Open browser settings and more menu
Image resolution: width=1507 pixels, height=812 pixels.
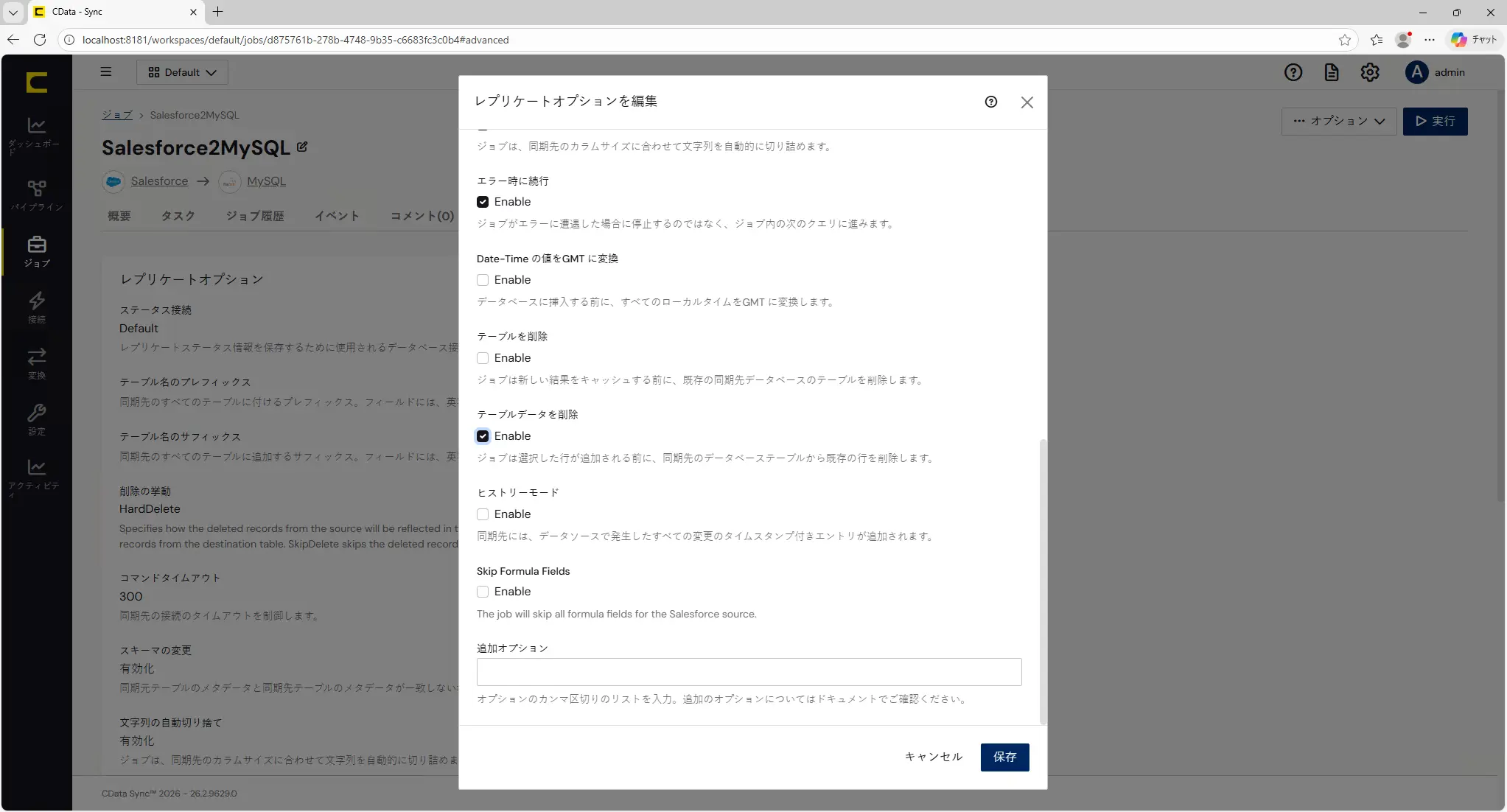(1430, 40)
